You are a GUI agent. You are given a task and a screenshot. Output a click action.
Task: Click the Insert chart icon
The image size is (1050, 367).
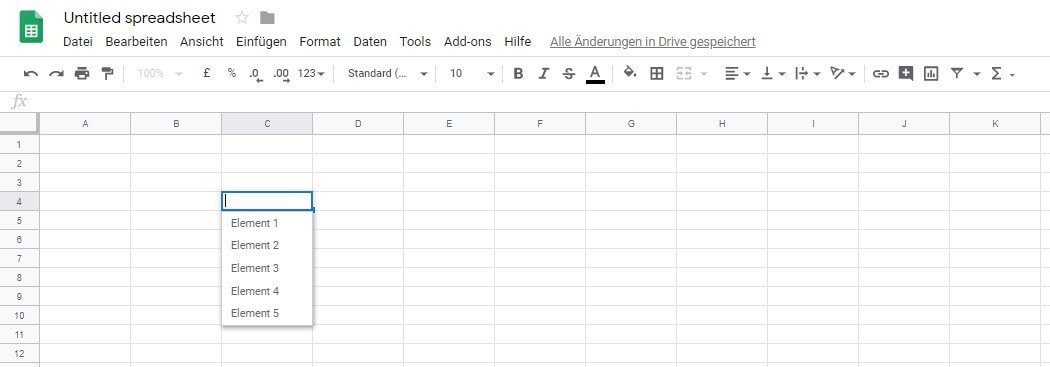(931, 74)
